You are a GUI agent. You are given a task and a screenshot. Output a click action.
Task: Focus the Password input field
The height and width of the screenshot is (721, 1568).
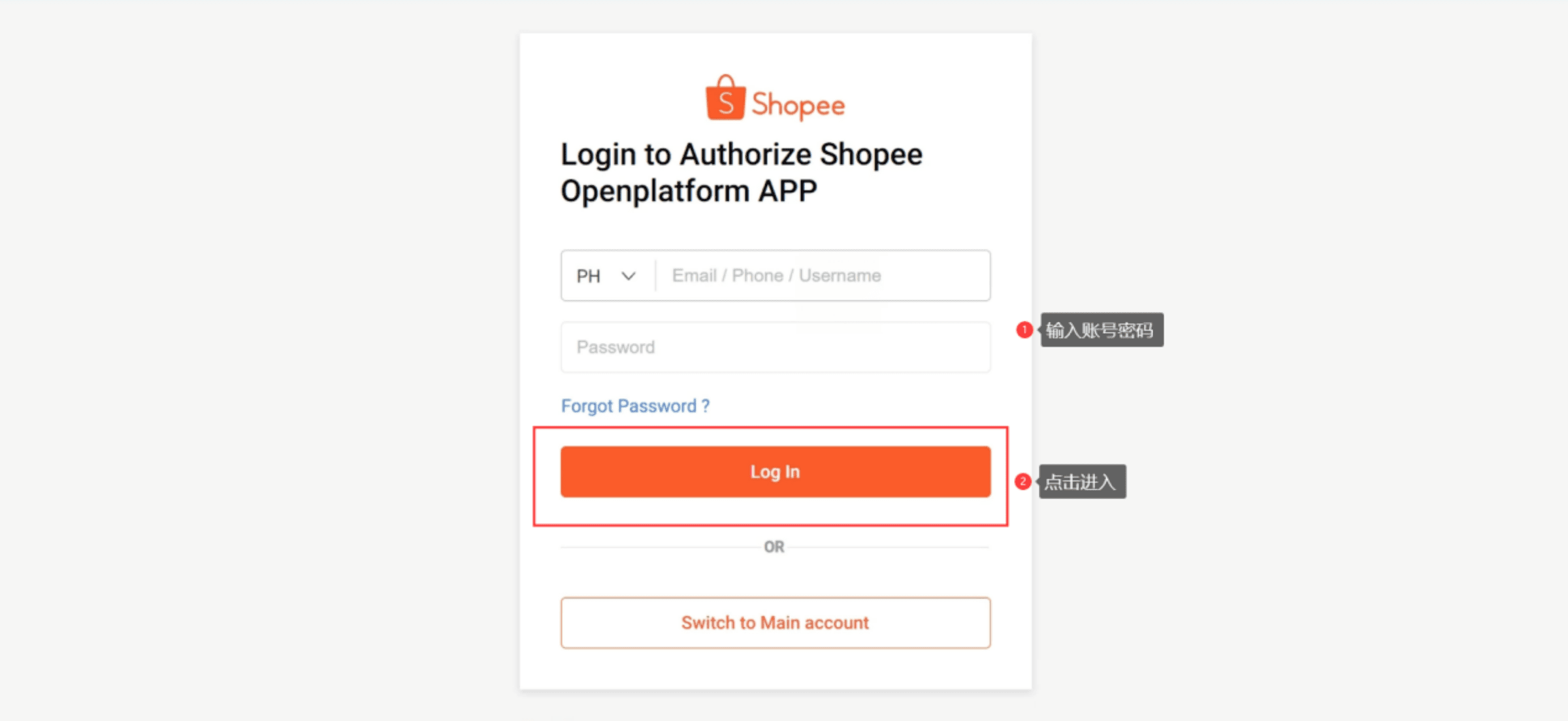pos(776,347)
